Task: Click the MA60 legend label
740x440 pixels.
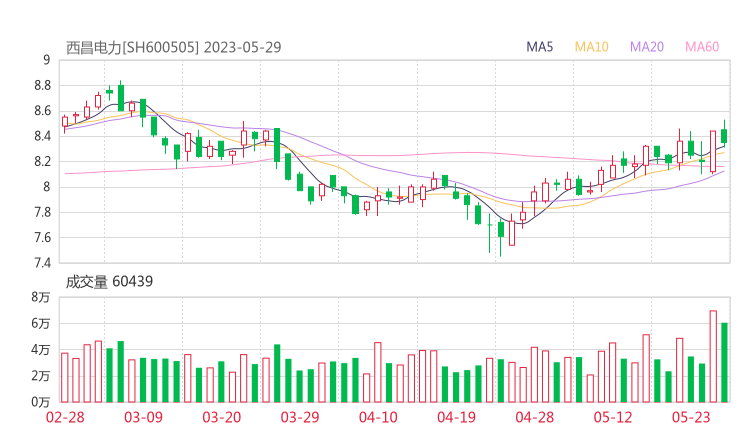Action: (x=702, y=47)
